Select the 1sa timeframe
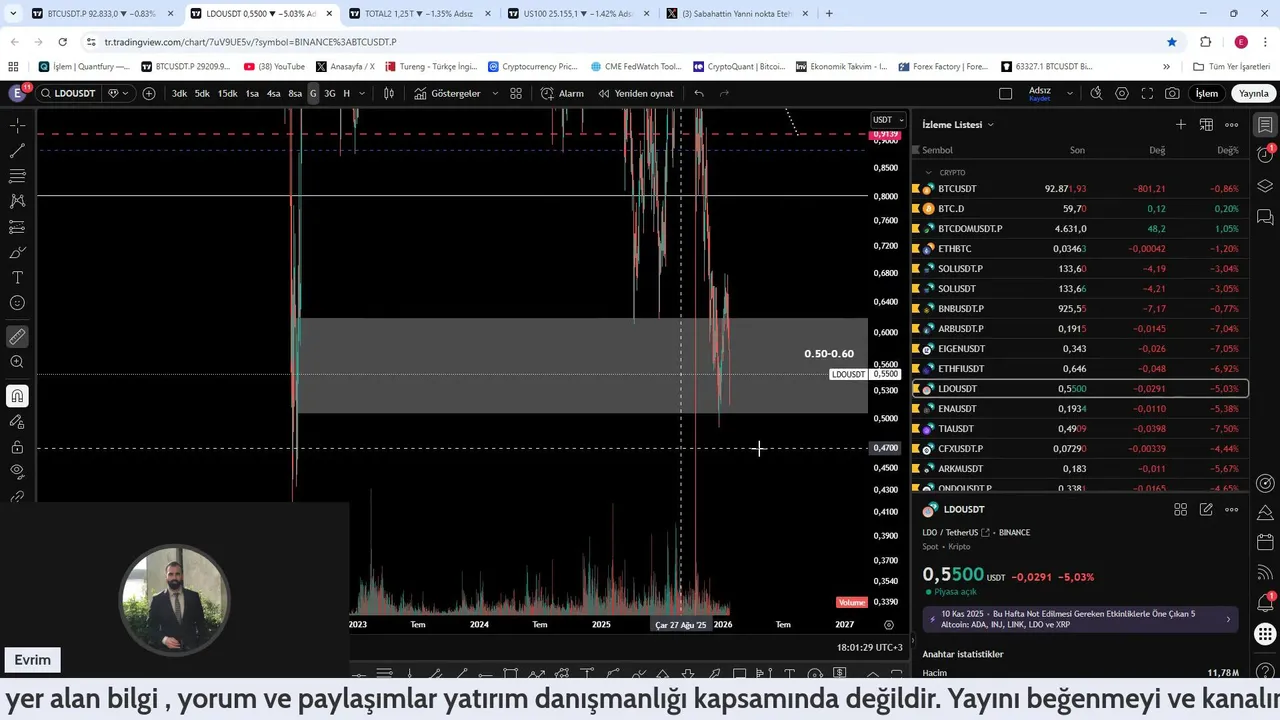The image size is (1280, 720). coord(252,93)
